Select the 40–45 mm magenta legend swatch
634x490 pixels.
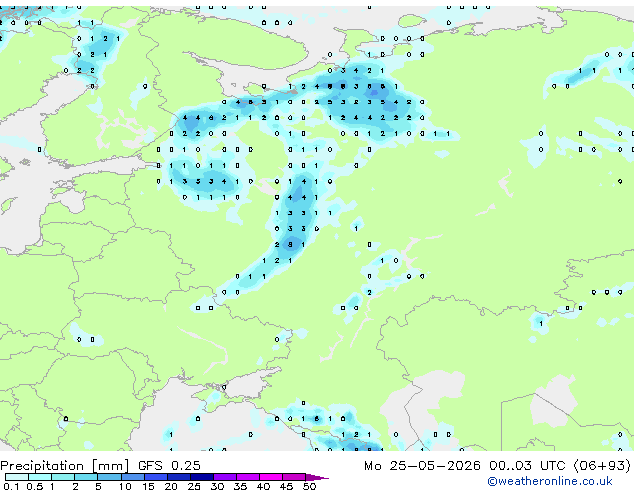(x=271, y=477)
